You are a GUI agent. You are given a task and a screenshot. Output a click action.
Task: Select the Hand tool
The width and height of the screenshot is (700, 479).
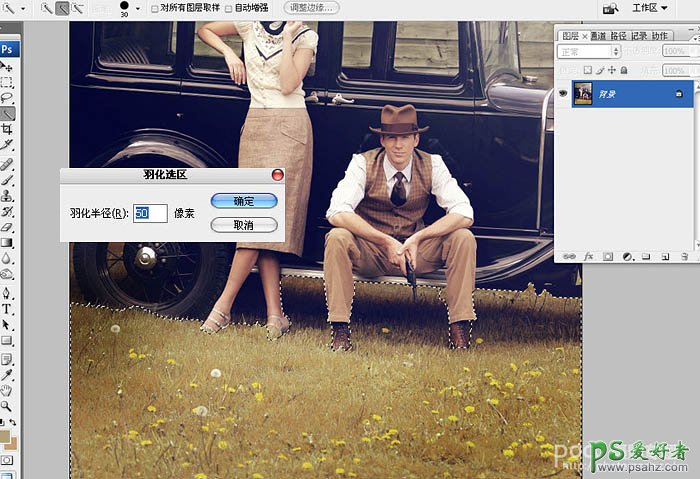coord(7,390)
